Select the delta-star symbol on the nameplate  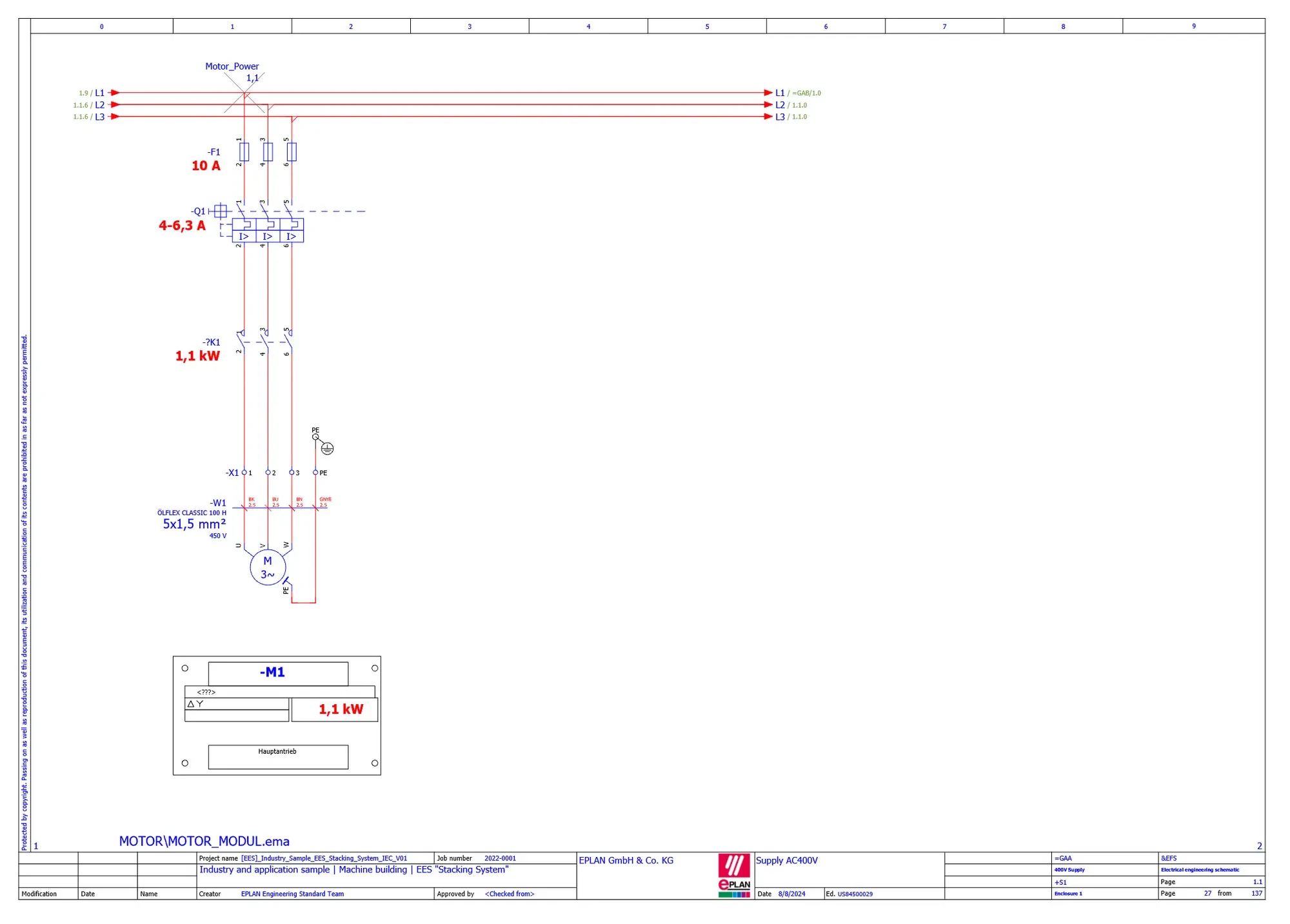coord(195,704)
